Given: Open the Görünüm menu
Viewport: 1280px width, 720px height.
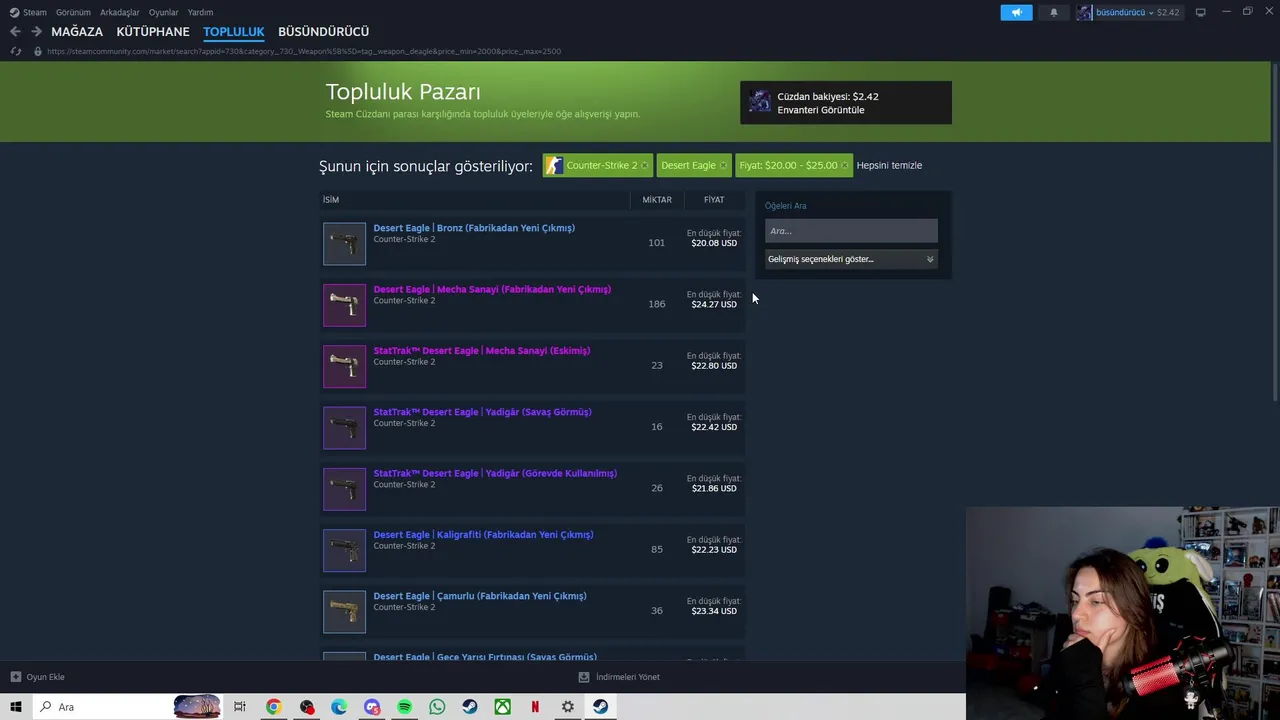Looking at the screenshot, I should [73, 12].
